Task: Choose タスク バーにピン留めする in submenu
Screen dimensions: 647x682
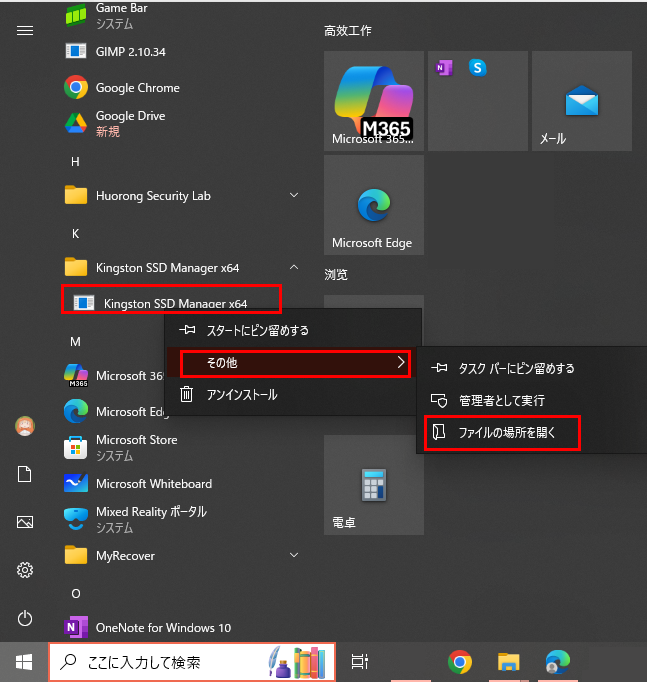Action: click(532, 368)
